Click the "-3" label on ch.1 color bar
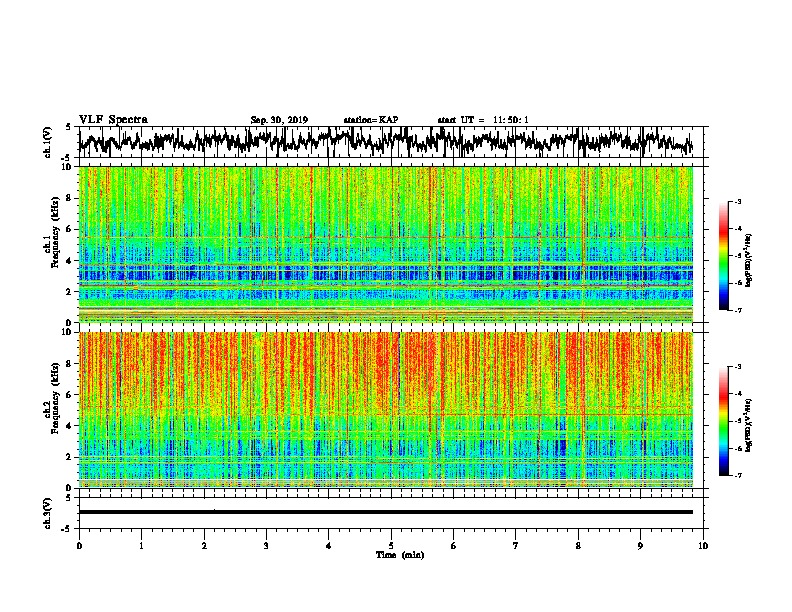The height and width of the screenshot is (612, 792). click(x=738, y=201)
